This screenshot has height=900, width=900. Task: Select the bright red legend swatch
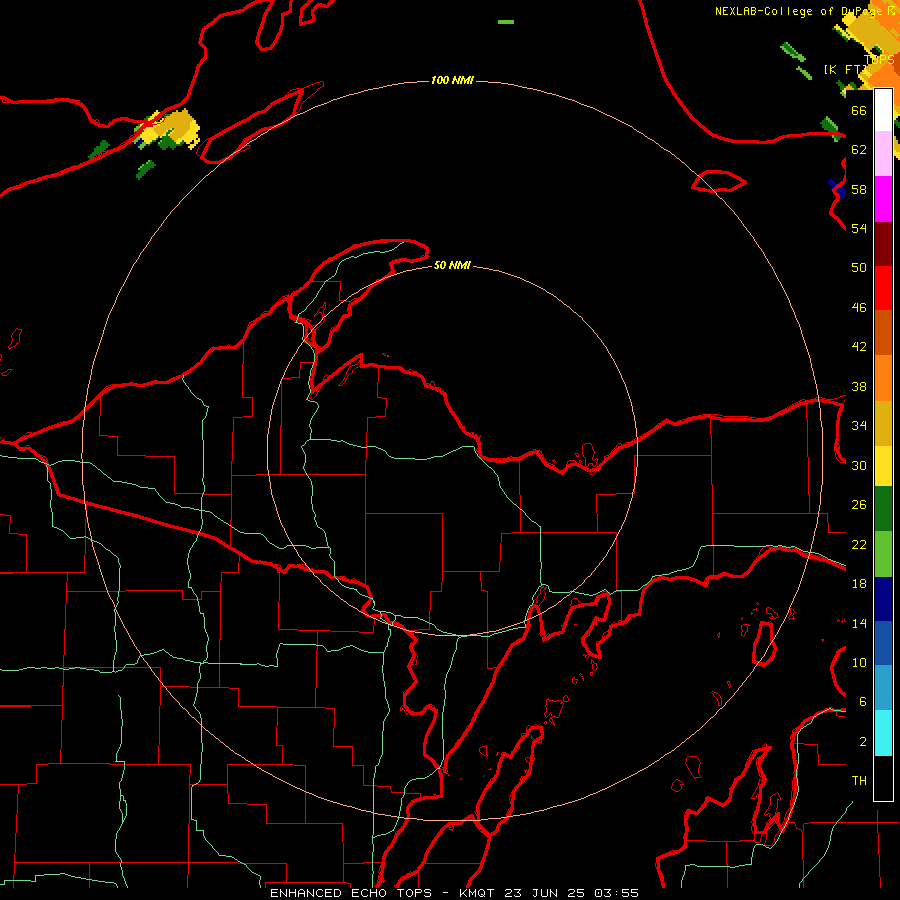coord(883,288)
